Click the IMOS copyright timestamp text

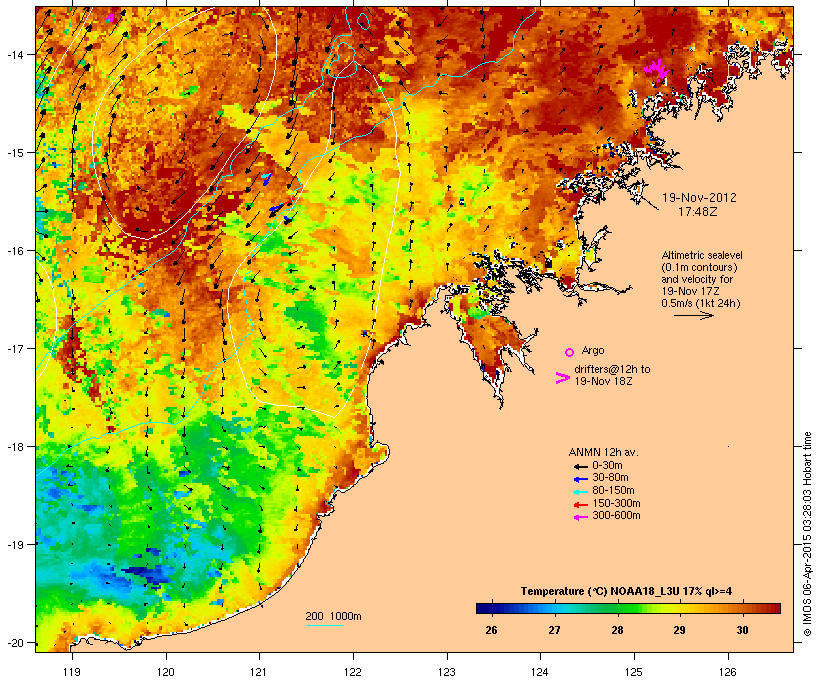(808, 535)
